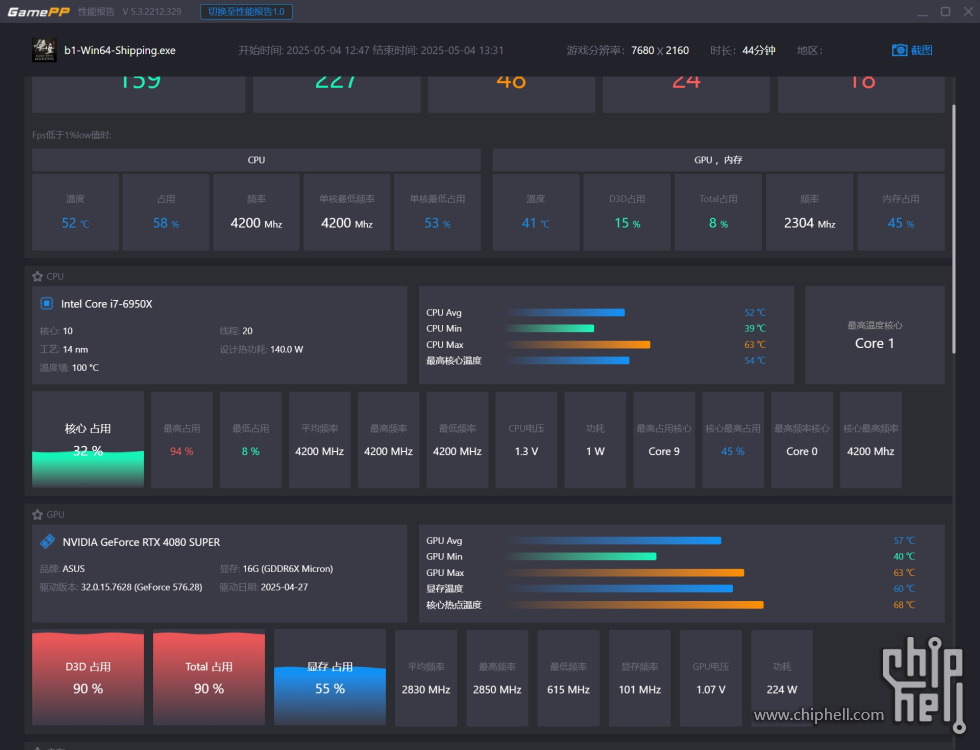This screenshot has height=750, width=980.
Task: Click the 44分钟 duration text
Action: pos(759,50)
